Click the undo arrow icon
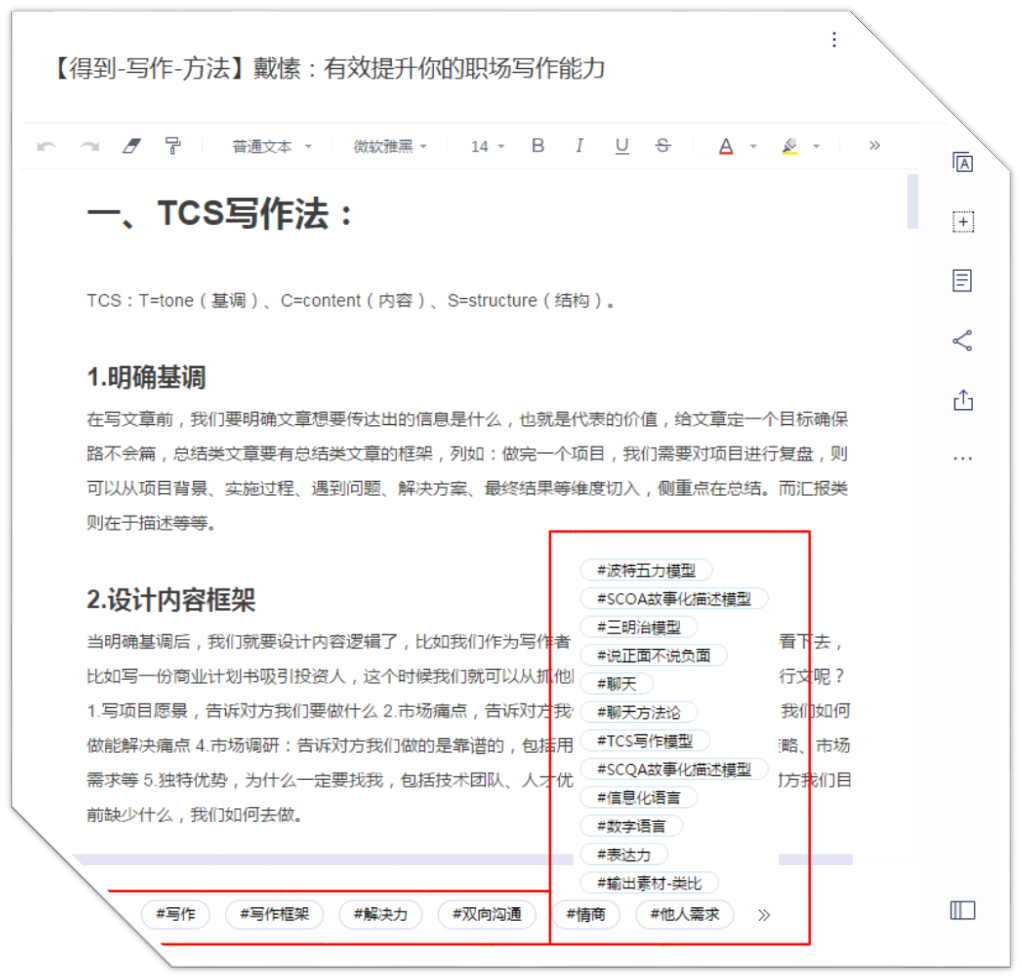 (46, 146)
